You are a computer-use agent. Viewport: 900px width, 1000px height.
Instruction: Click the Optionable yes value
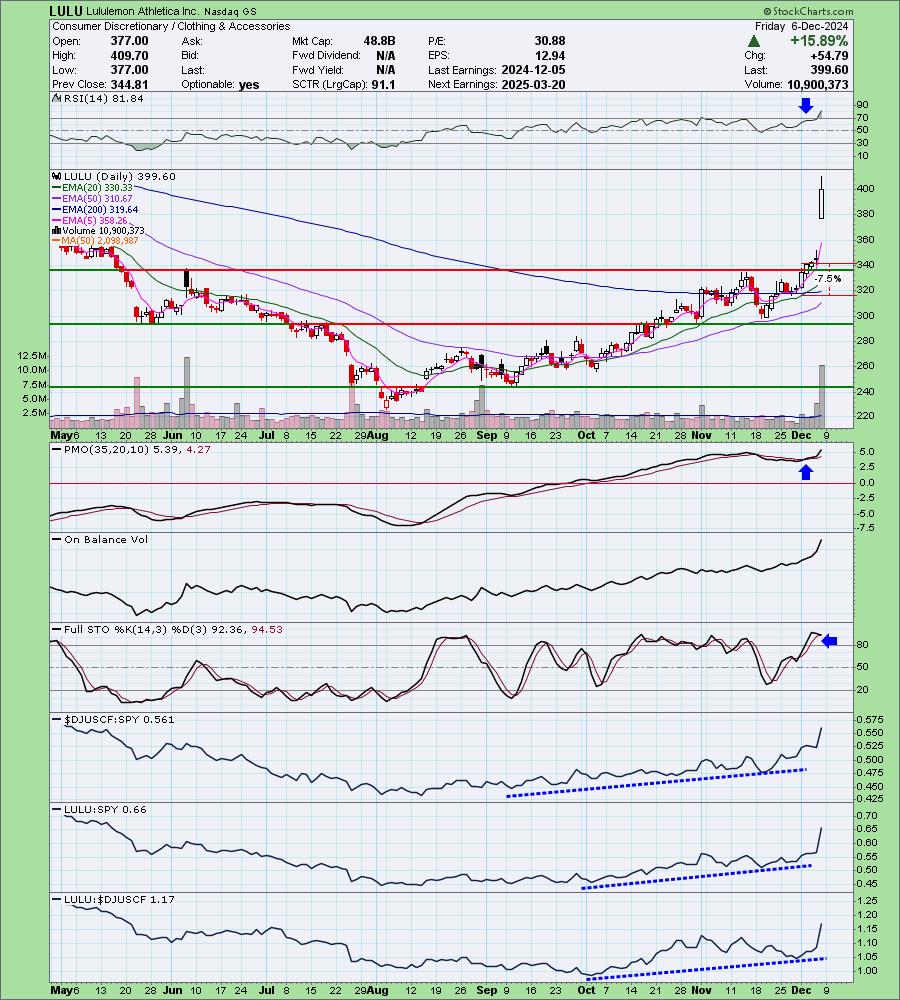pyautogui.click(x=249, y=84)
